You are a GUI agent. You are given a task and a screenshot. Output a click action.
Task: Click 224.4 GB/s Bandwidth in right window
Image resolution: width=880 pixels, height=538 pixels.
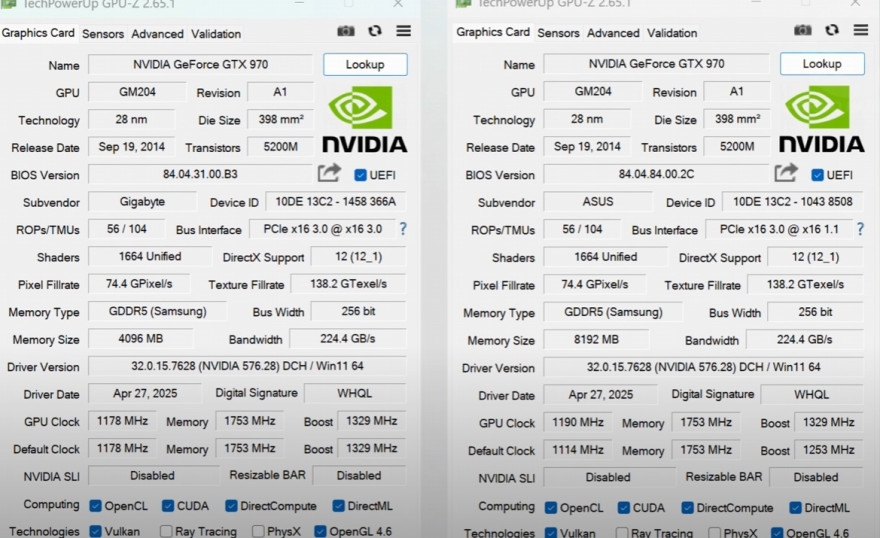805,339
